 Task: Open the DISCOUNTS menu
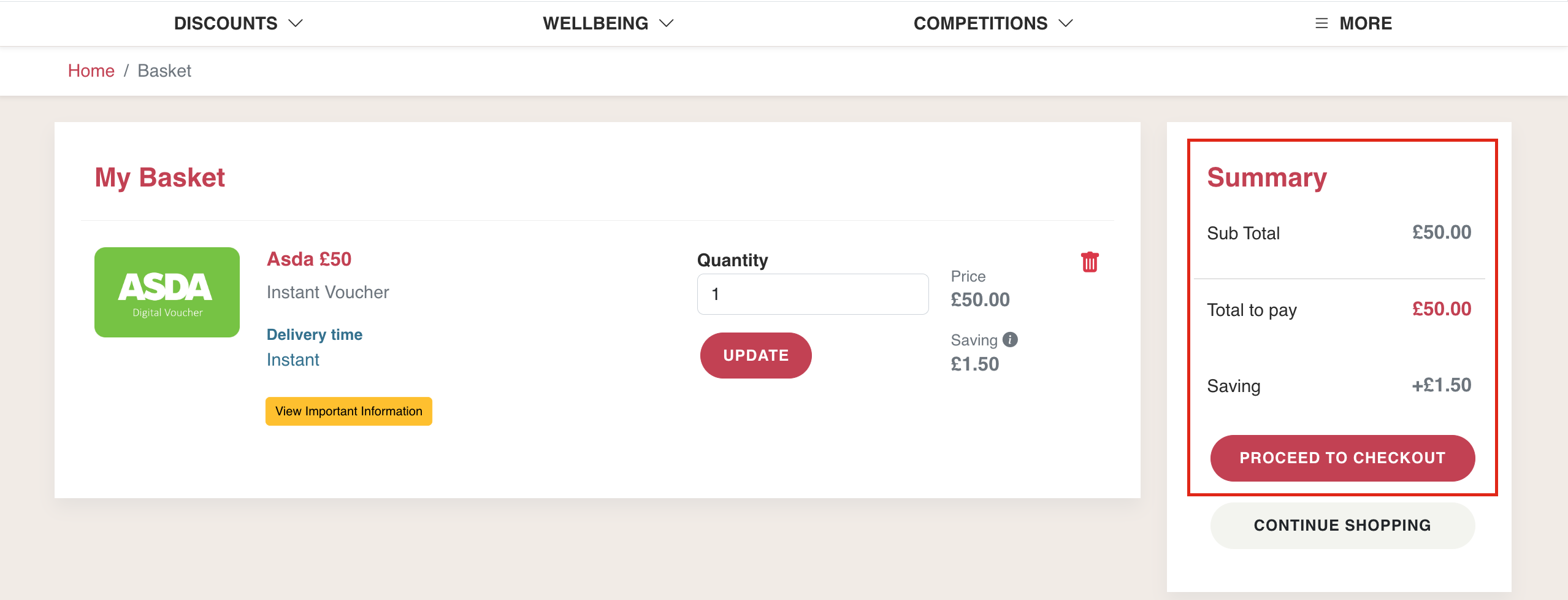(239, 23)
